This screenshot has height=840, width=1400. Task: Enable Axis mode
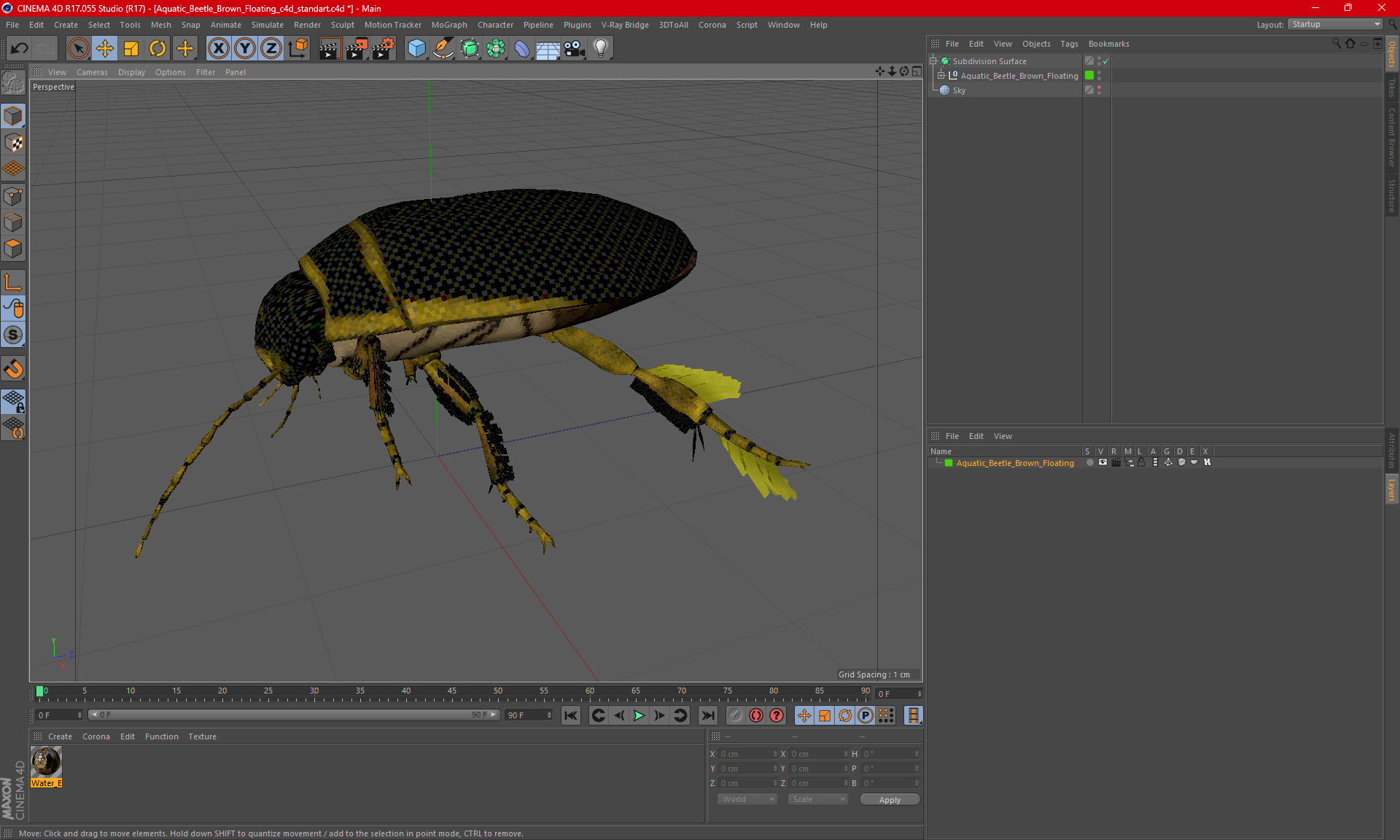tap(13, 282)
